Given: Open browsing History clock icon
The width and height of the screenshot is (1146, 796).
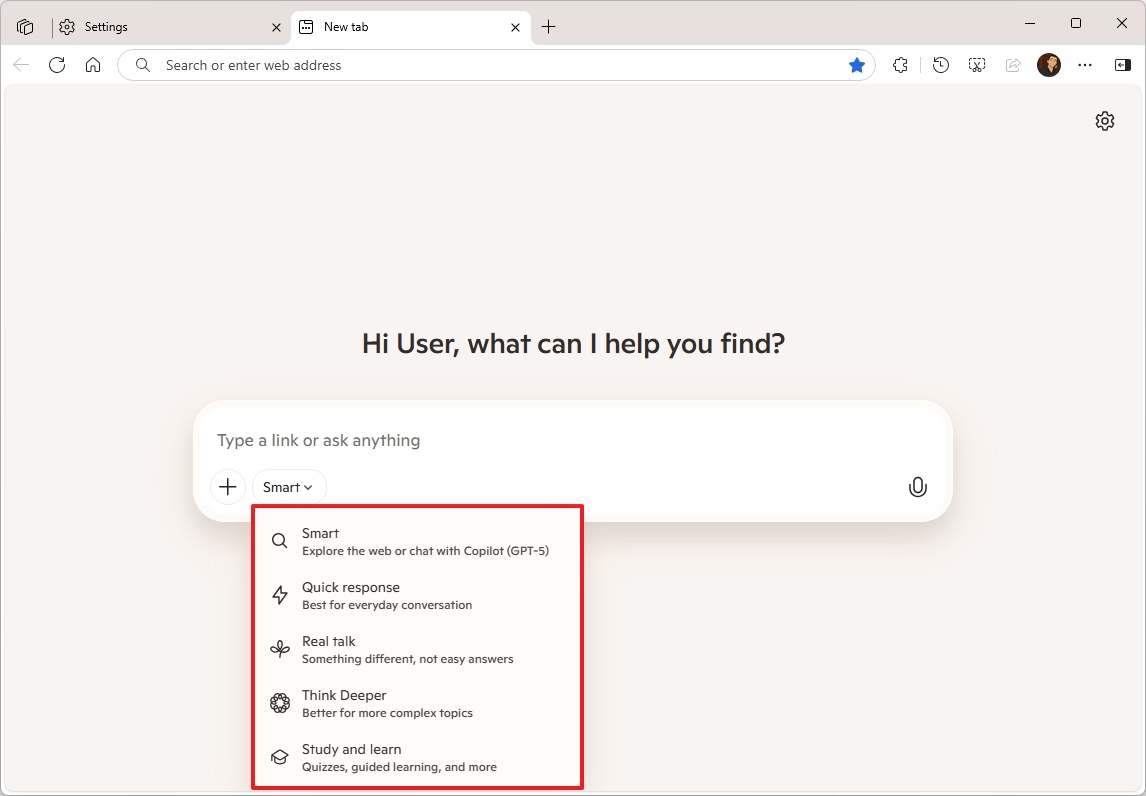Looking at the screenshot, I should [939, 64].
